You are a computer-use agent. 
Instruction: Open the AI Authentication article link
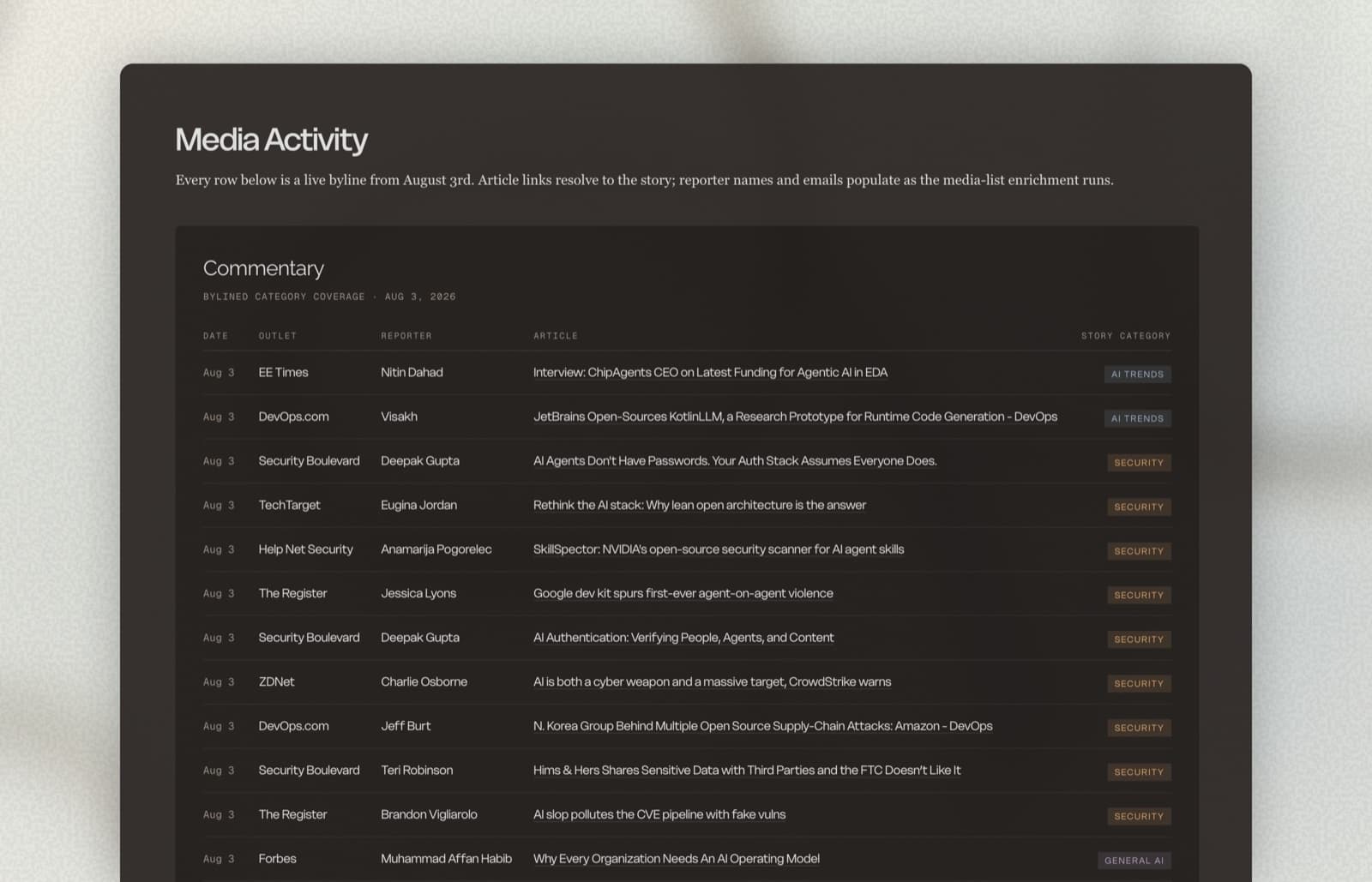click(x=683, y=638)
